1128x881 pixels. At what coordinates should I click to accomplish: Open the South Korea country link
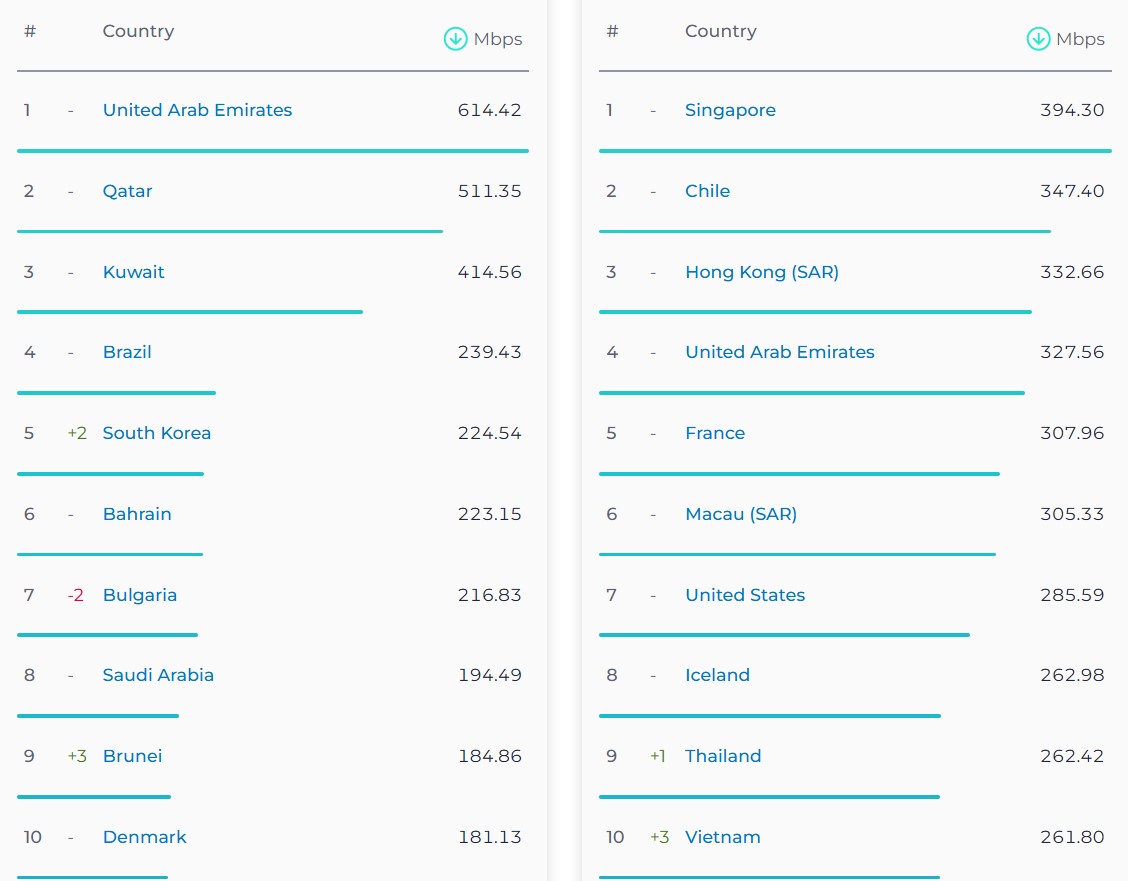pos(157,433)
